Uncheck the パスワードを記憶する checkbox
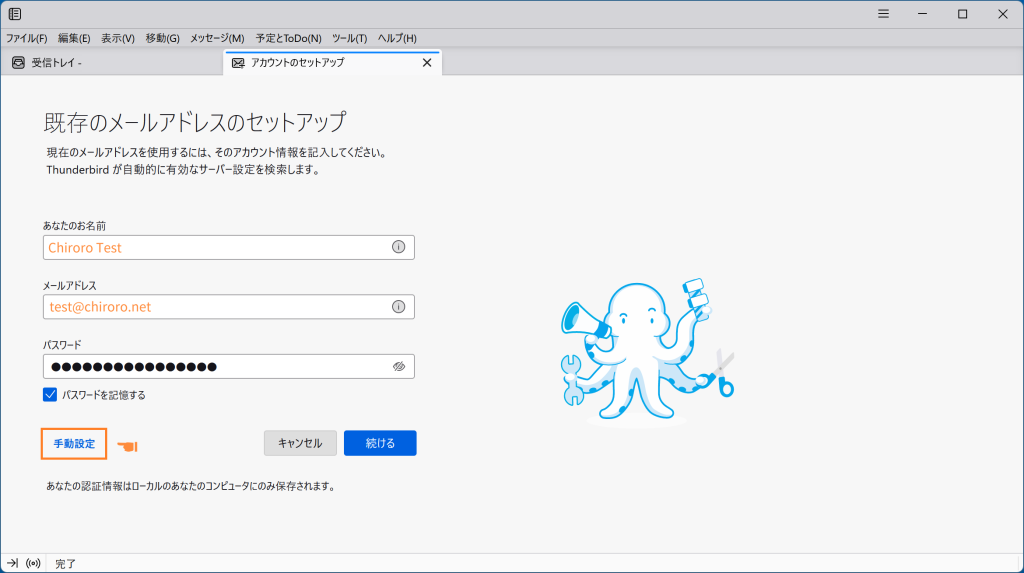1024x573 pixels. [50, 395]
